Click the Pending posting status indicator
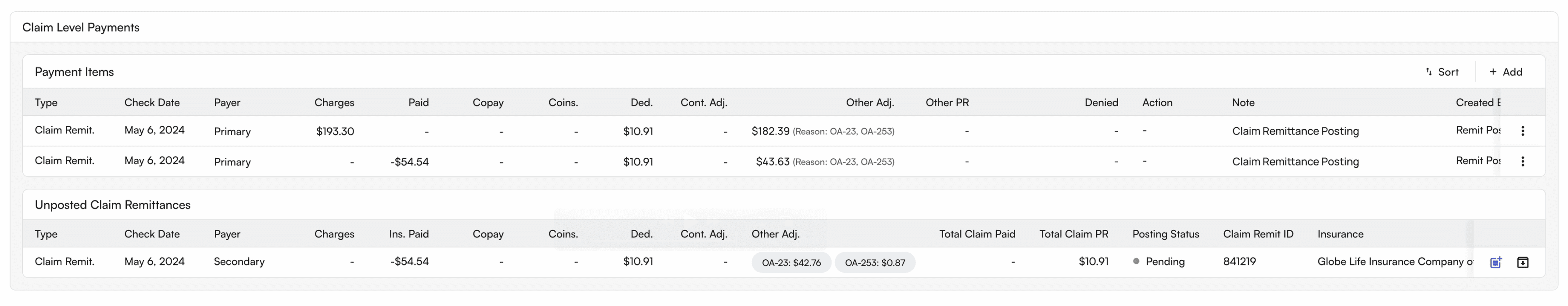1568x306 pixels. tap(1159, 261)
